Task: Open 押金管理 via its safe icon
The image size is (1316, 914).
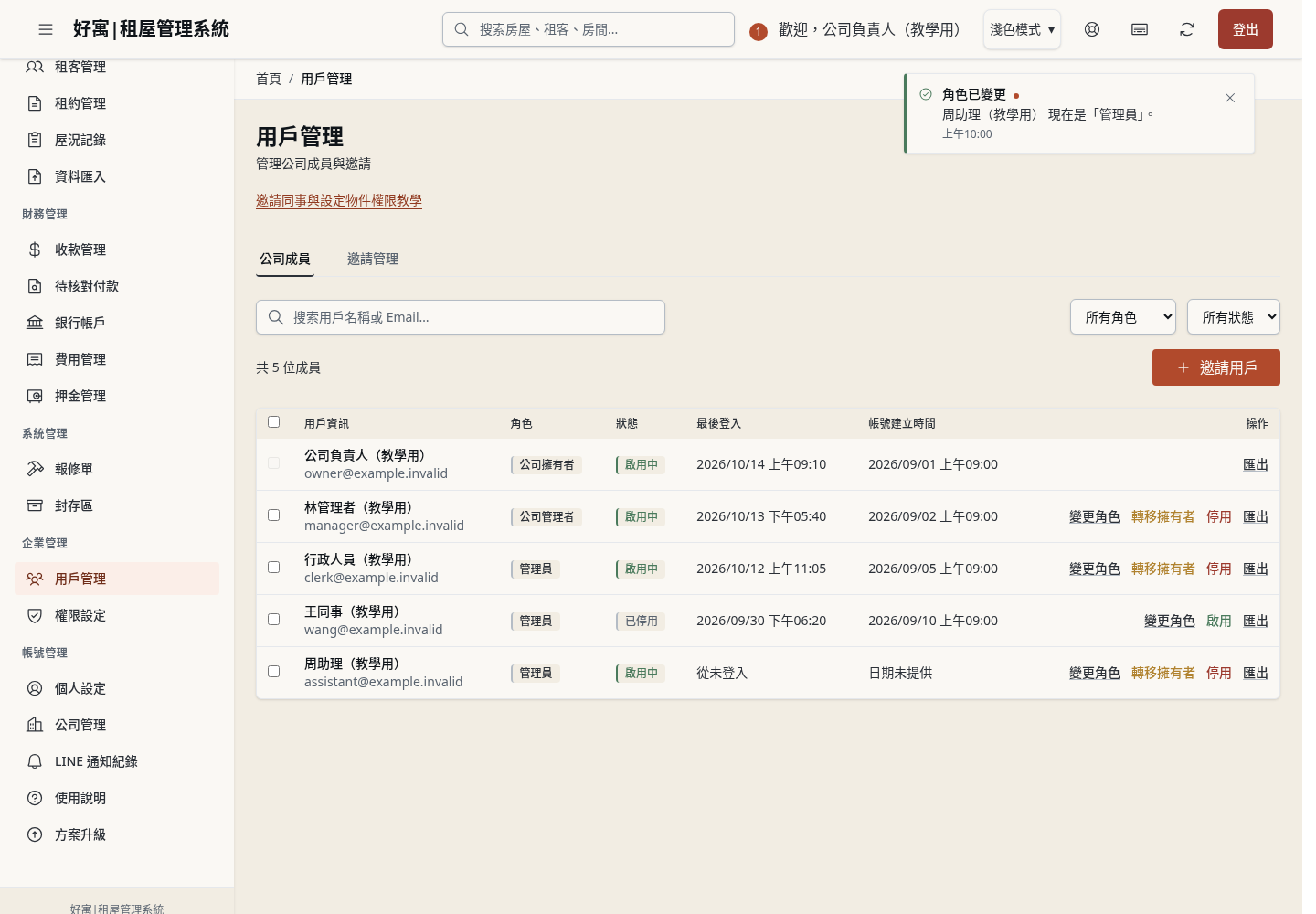Action: tap(35, 396)
